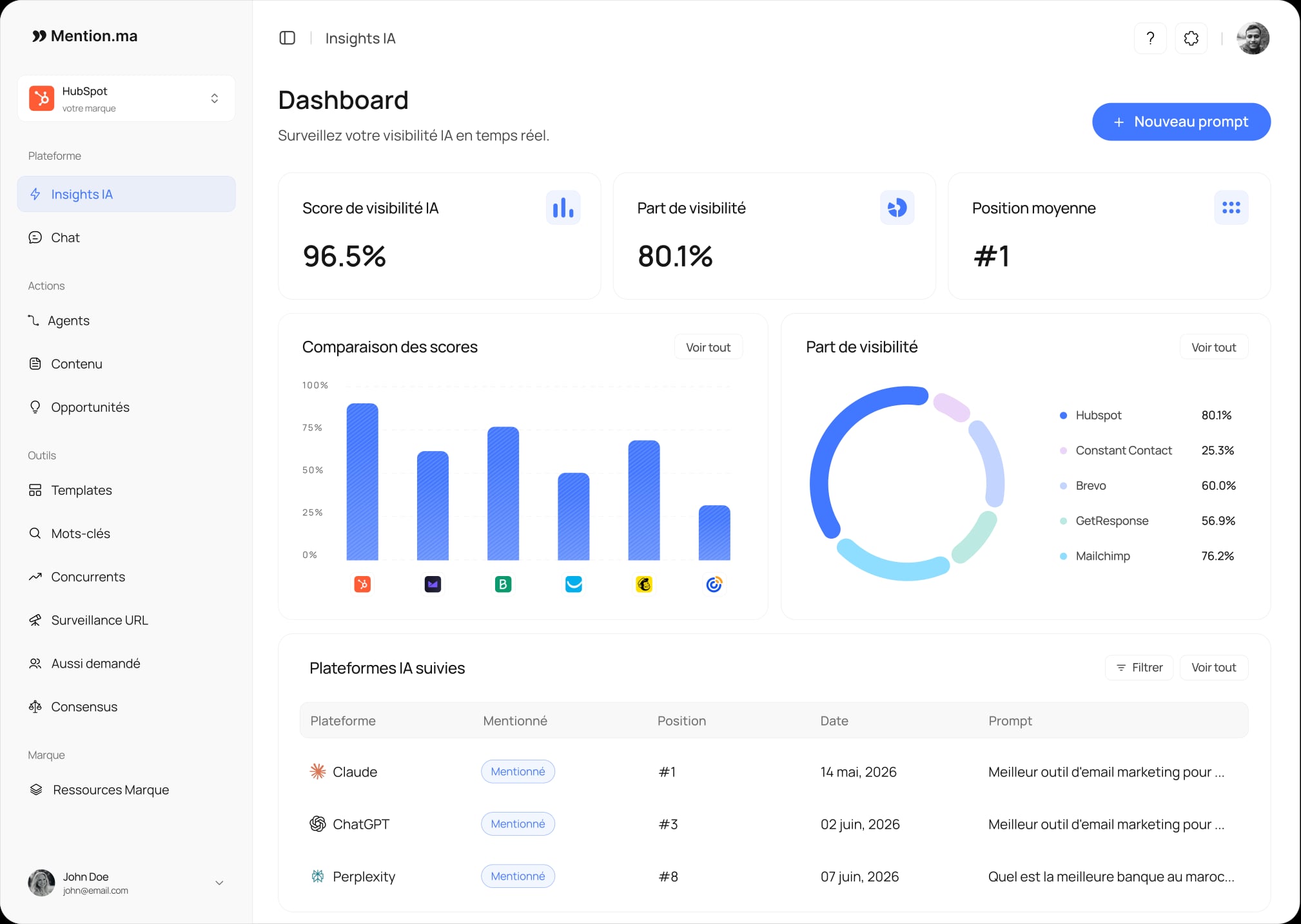The width and height of the screenshot is (1301, 924).
Task: Click the Mots-clés search icon
Action: coord(35,533)
